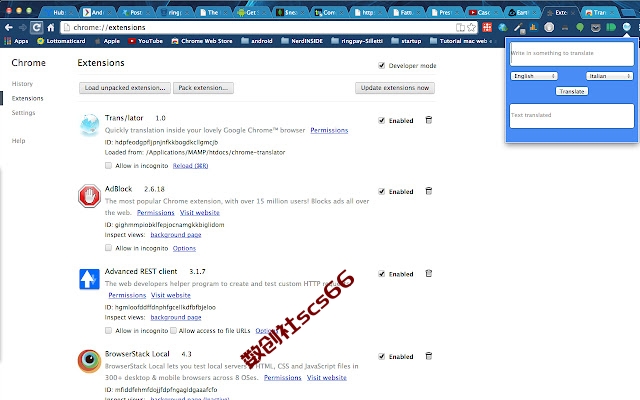Open the startup bookmarks folder
The width and height of the screenshot is (640, 400).
point(406,41)
